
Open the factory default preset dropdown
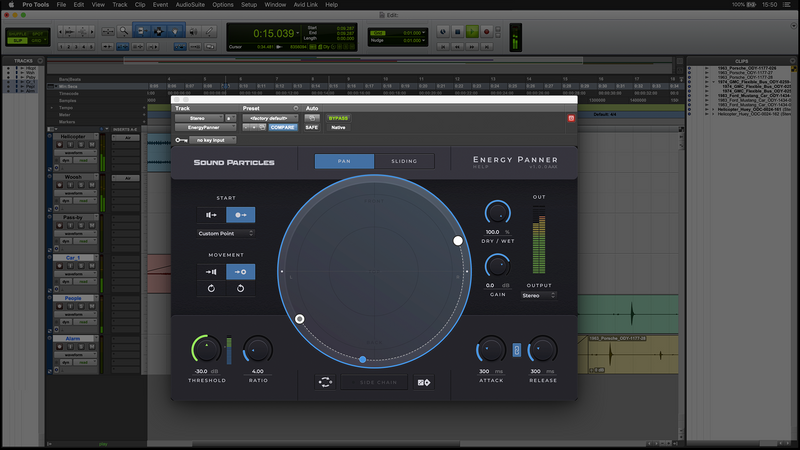[269, 118]
